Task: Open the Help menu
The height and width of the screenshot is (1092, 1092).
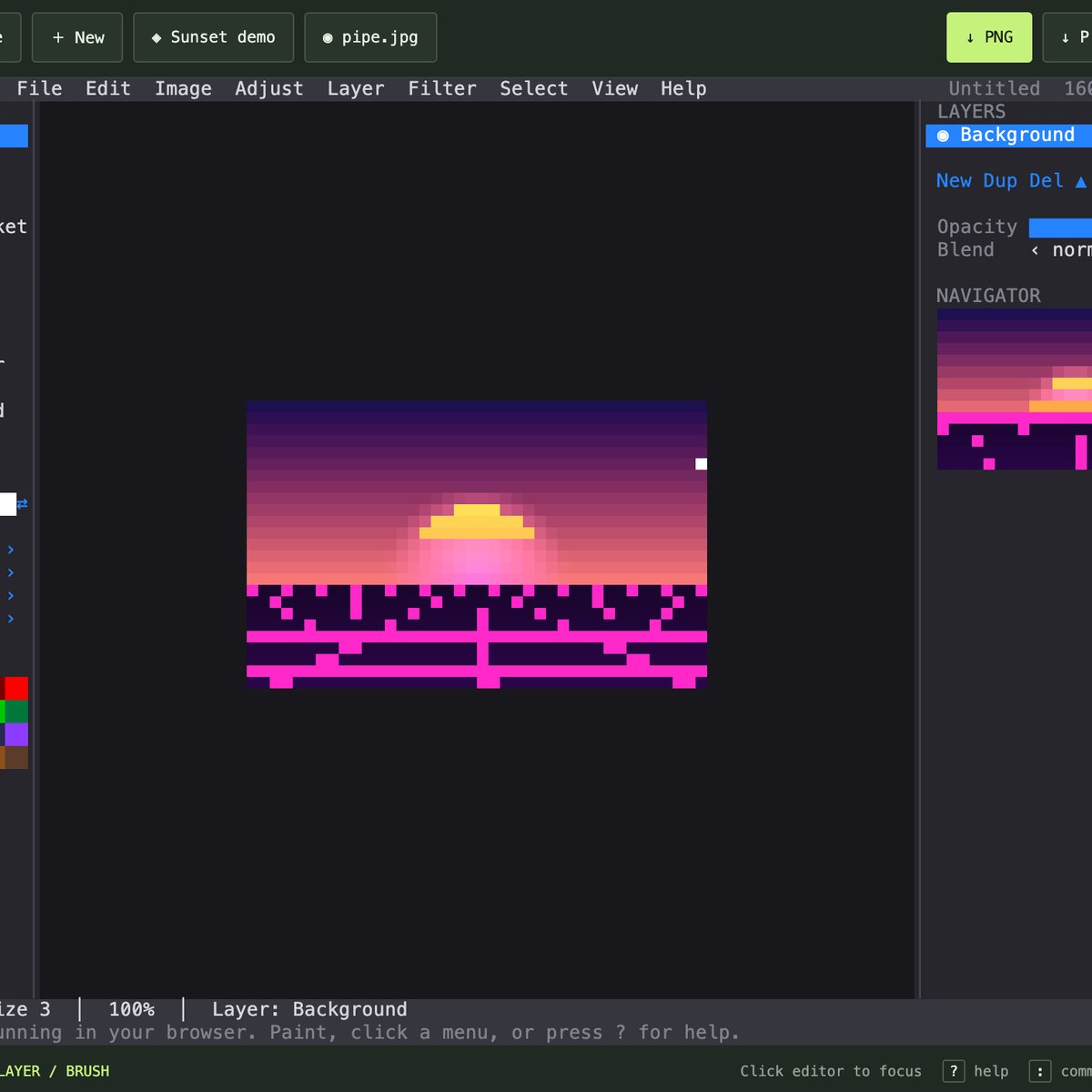Action: pyautogui.click(x=683, y=88)
